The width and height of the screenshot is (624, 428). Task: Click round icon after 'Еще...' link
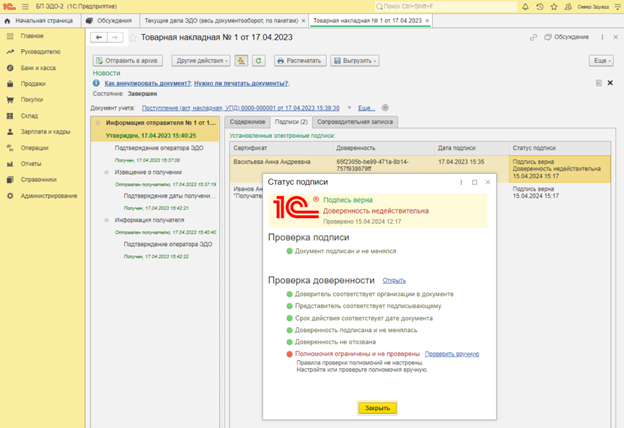click(385, 107)
